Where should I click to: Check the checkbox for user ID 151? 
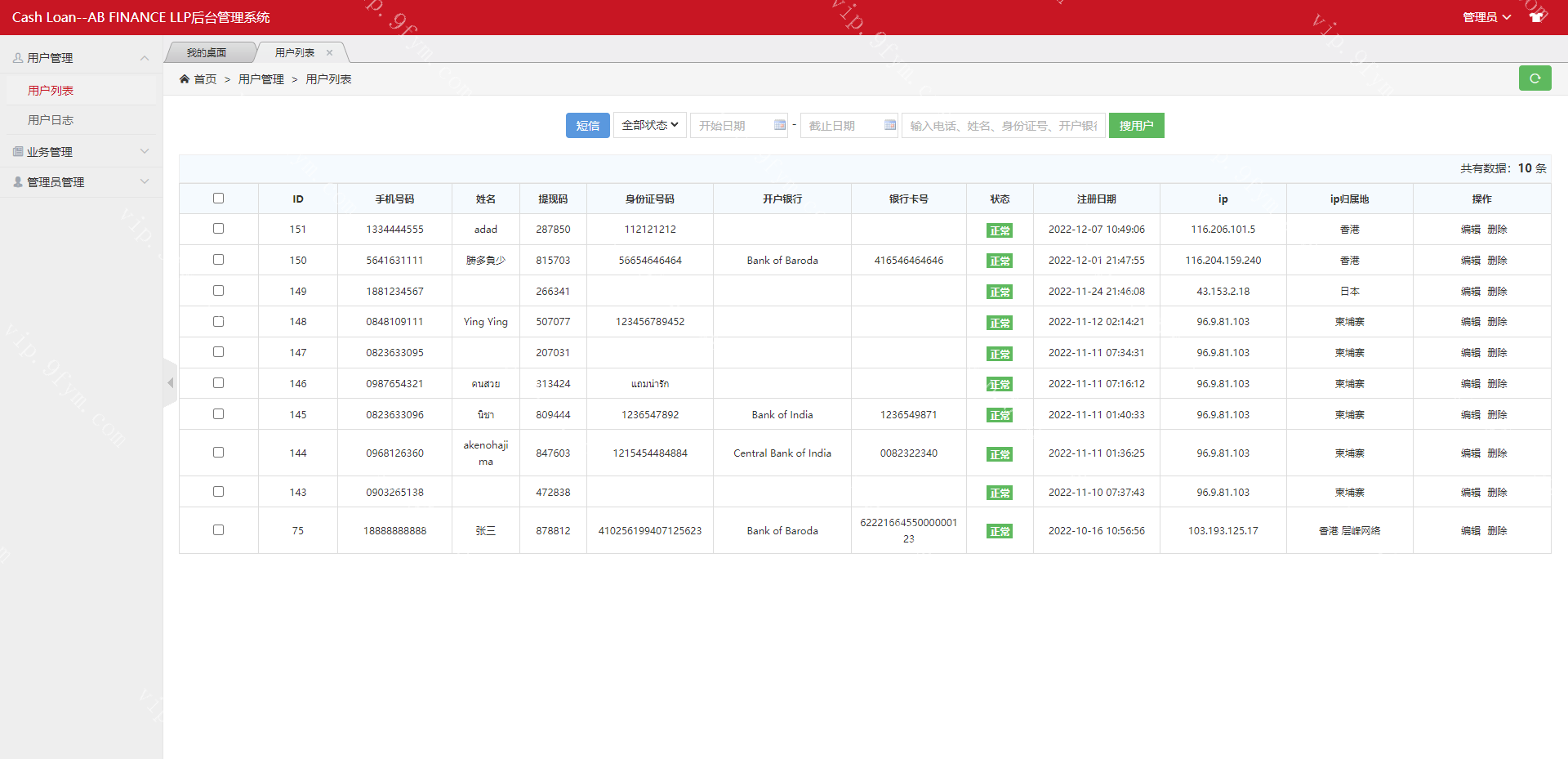click(218, 229)
